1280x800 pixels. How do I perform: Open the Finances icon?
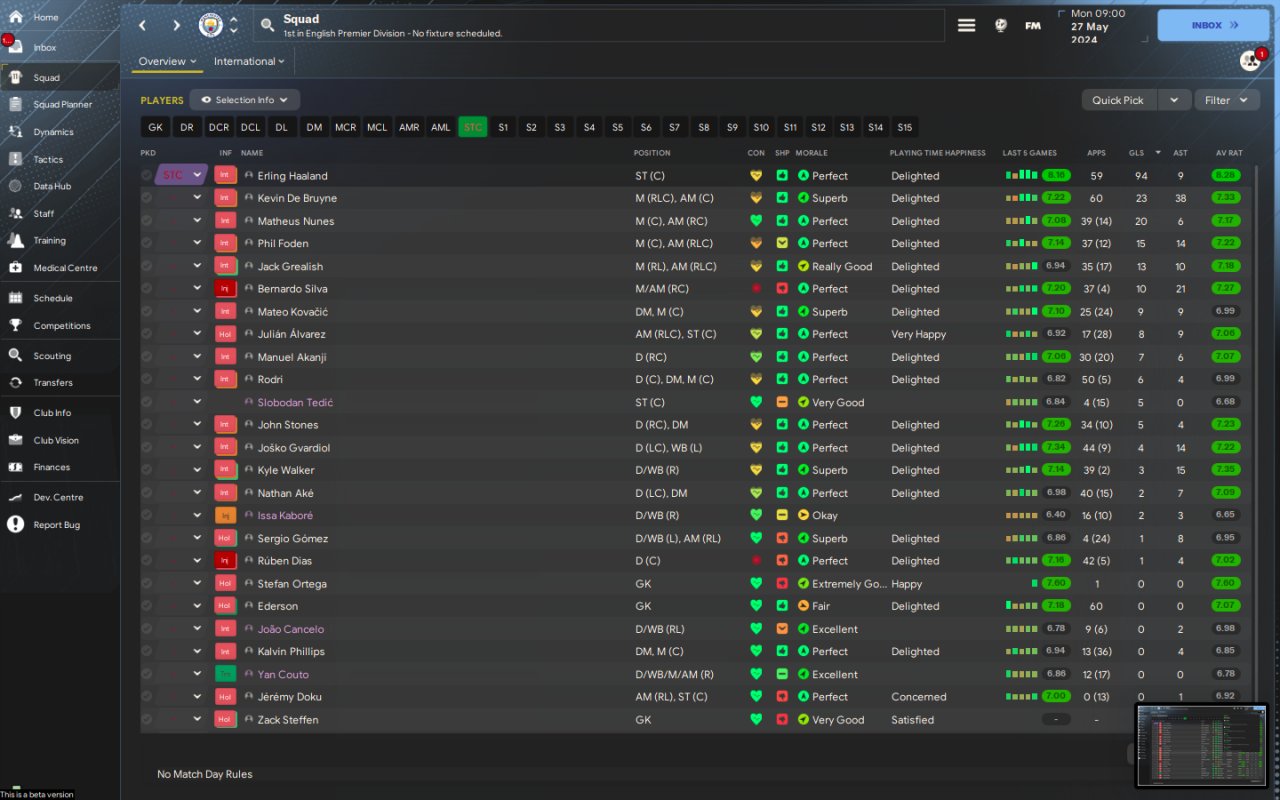click(x=15, y=467)
